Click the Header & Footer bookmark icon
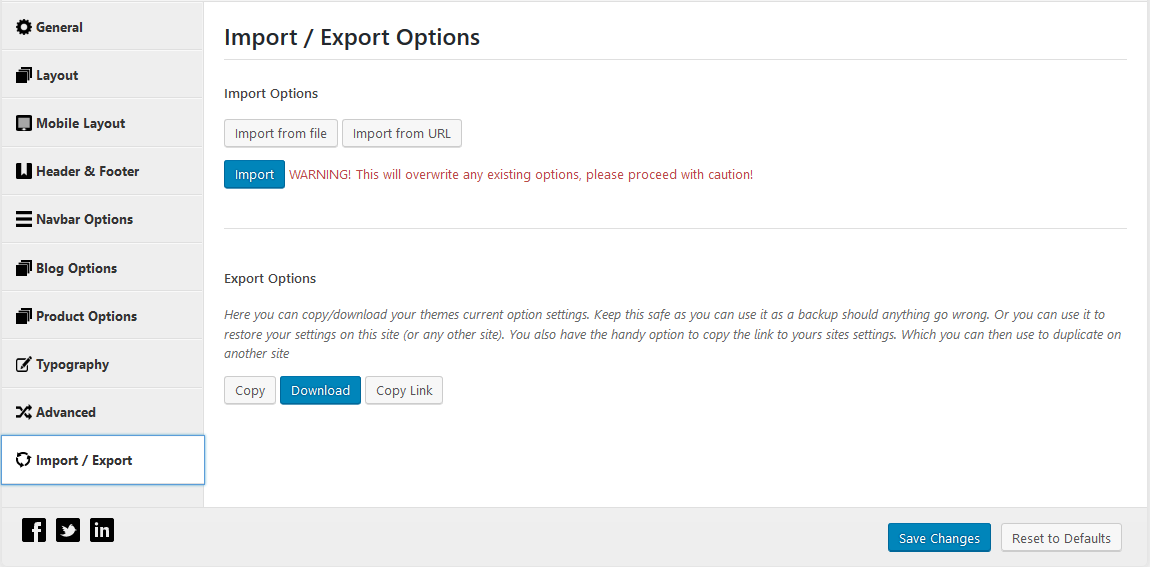 click(23, 171)
